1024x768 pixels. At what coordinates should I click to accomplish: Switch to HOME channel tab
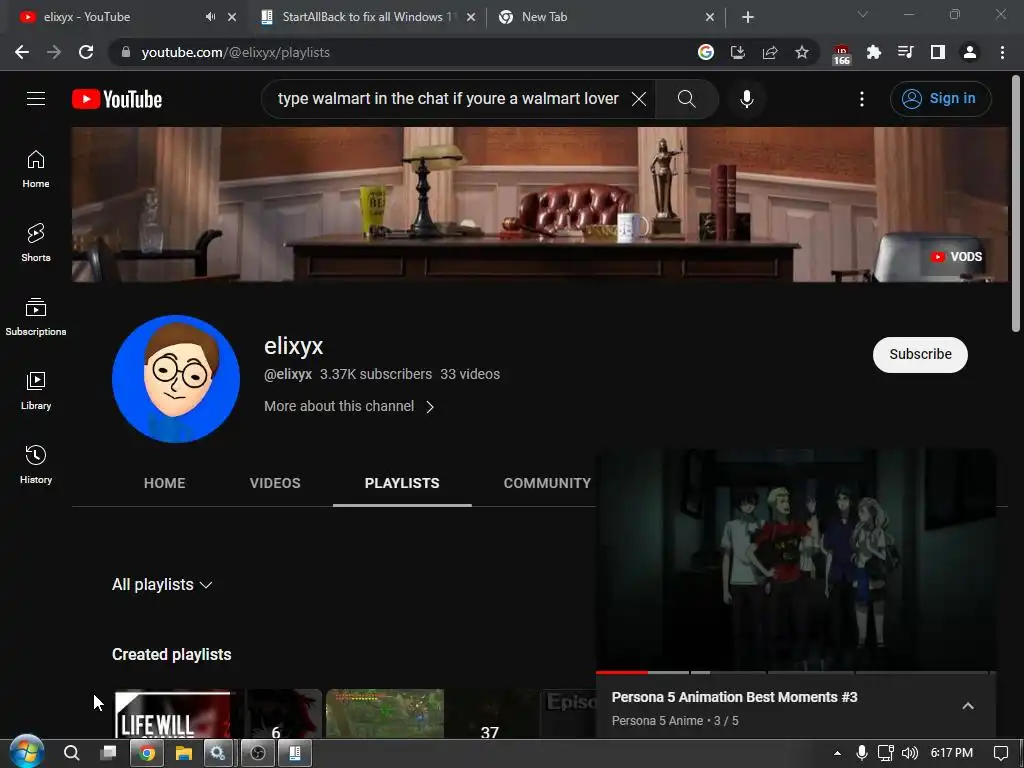[x=165, y=483]
